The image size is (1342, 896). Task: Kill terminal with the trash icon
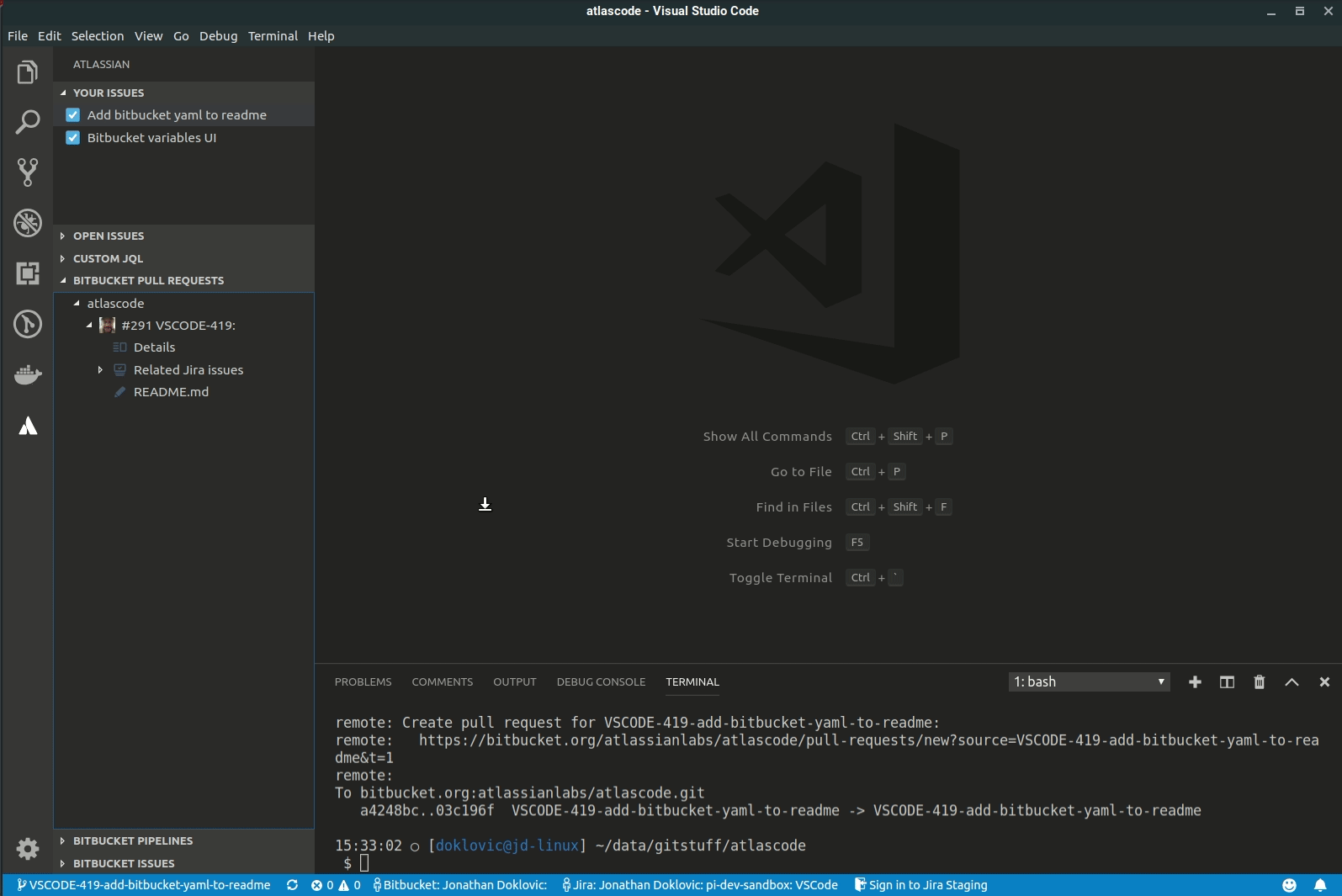(1260, 682)
